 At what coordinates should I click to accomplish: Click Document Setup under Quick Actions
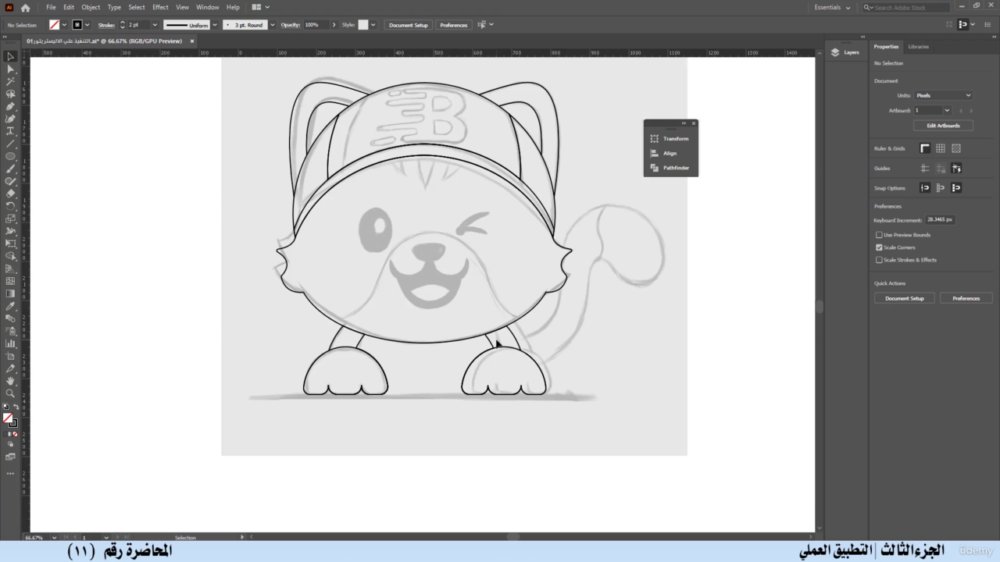tap(904, 299)
